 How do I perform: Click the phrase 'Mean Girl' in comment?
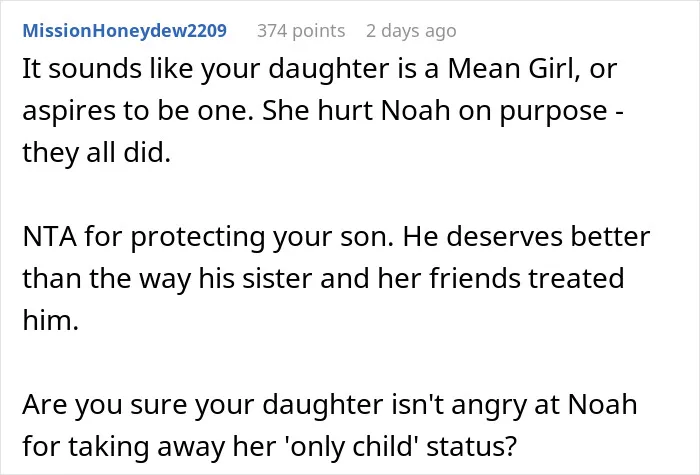click(x=511, y=69)
